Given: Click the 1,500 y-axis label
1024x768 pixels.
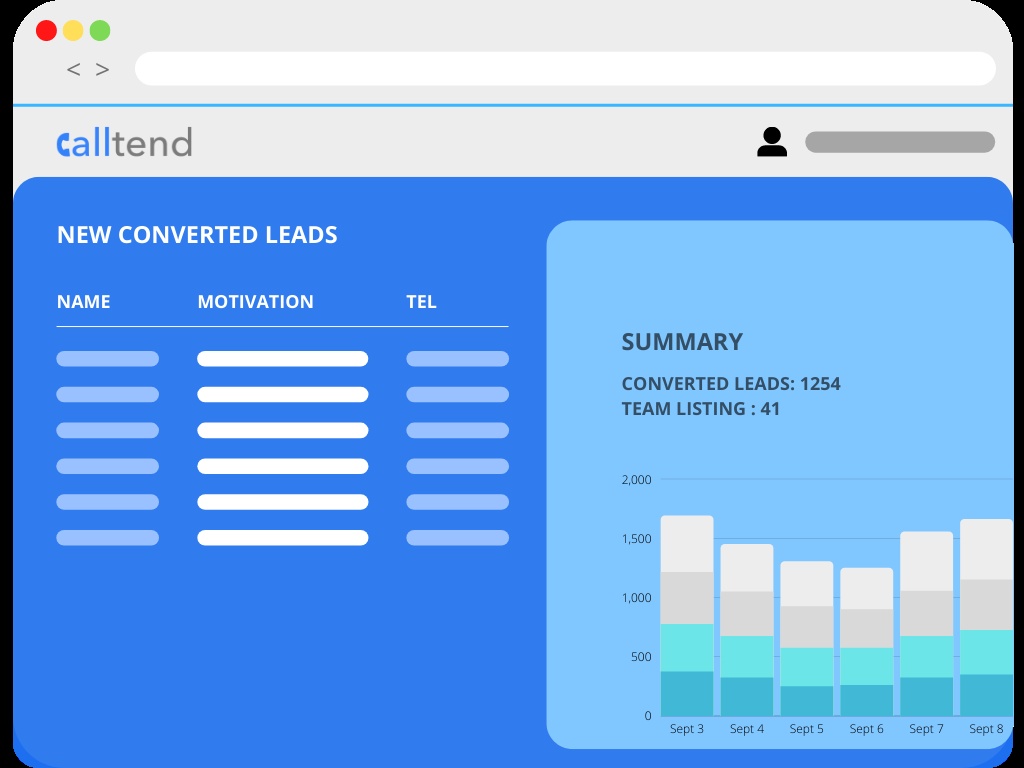Looking at the screenshot, I should tap(636, 539).
